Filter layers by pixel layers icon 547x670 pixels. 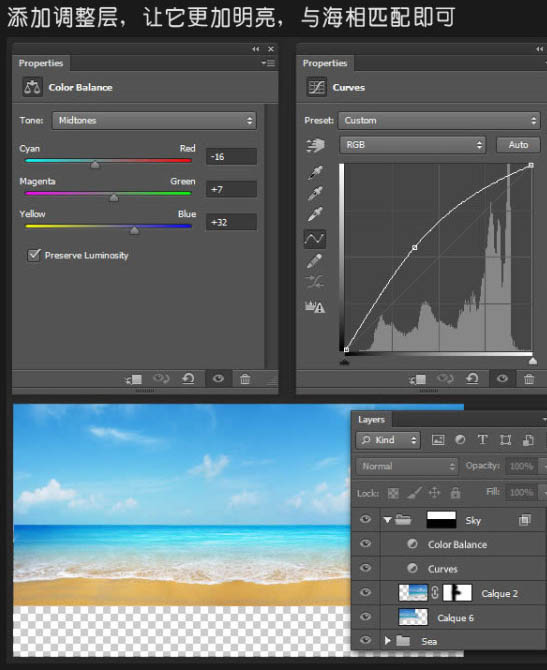point(438,440)
